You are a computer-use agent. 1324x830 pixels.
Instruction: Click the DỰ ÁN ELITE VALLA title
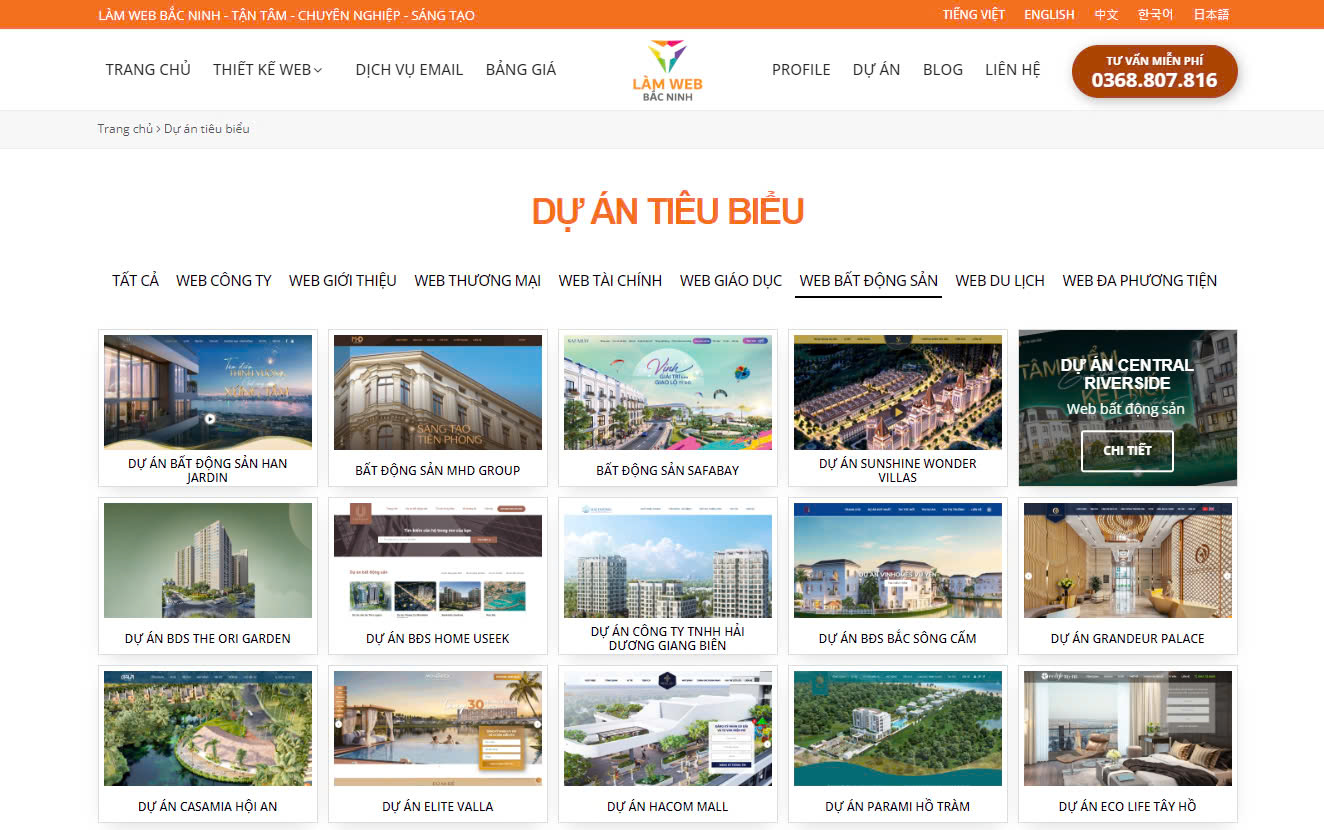tap(438, 806)
